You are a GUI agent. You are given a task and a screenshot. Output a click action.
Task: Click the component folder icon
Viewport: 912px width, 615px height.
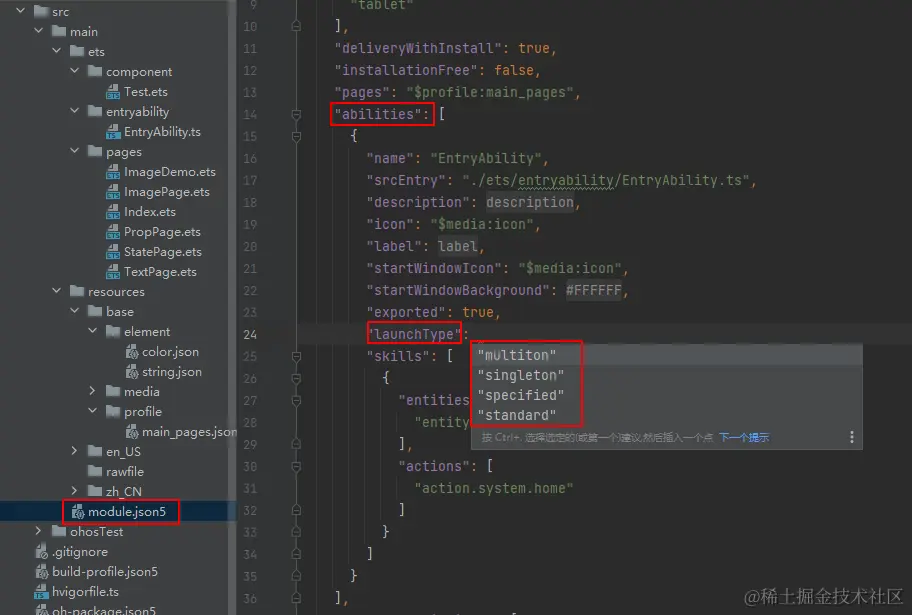coord(95,71)
